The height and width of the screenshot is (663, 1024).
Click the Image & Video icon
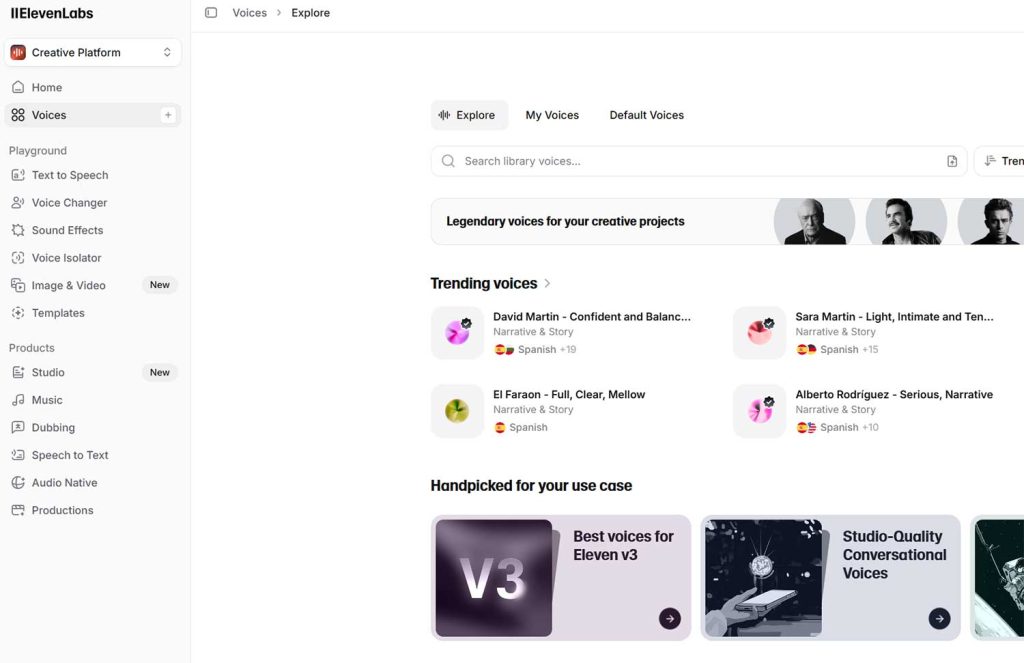tap(18, 285)
